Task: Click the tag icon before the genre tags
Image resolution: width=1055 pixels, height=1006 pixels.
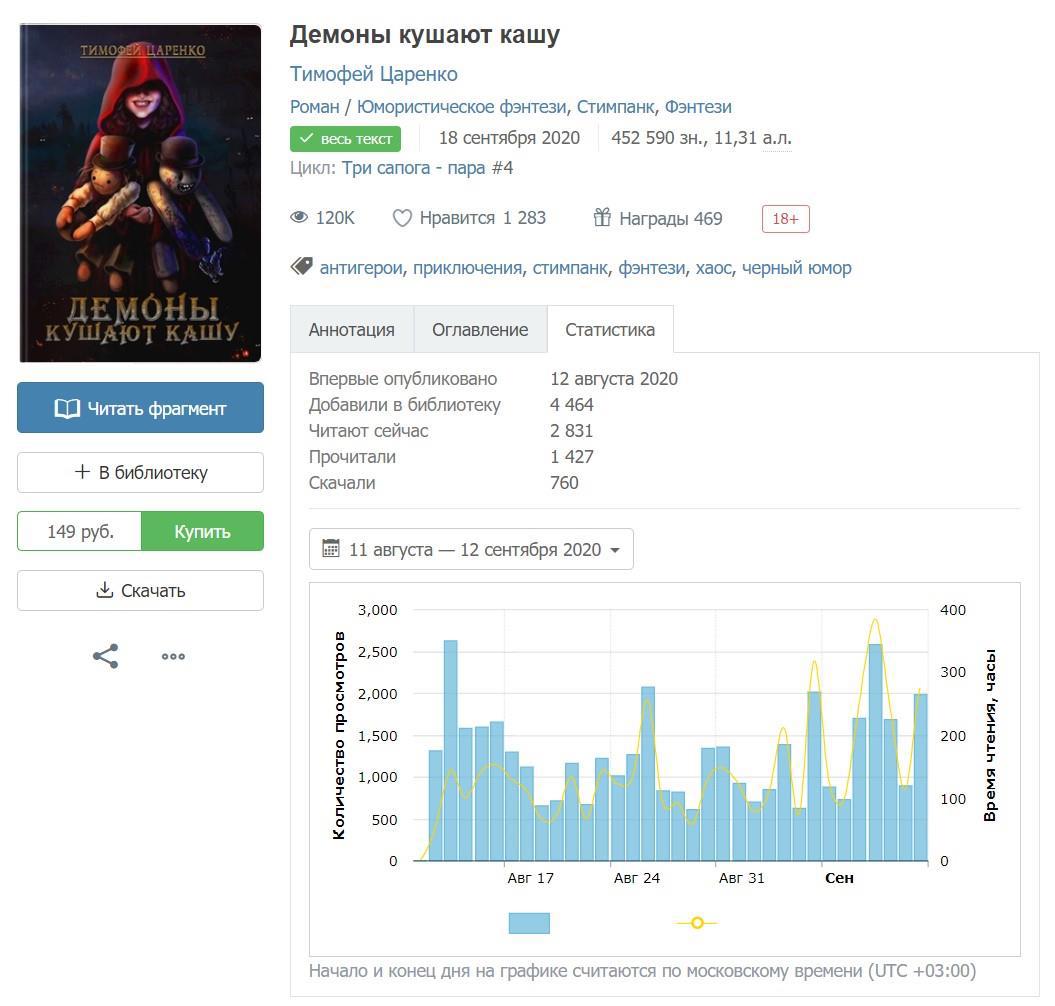Action: coord(301,267)
